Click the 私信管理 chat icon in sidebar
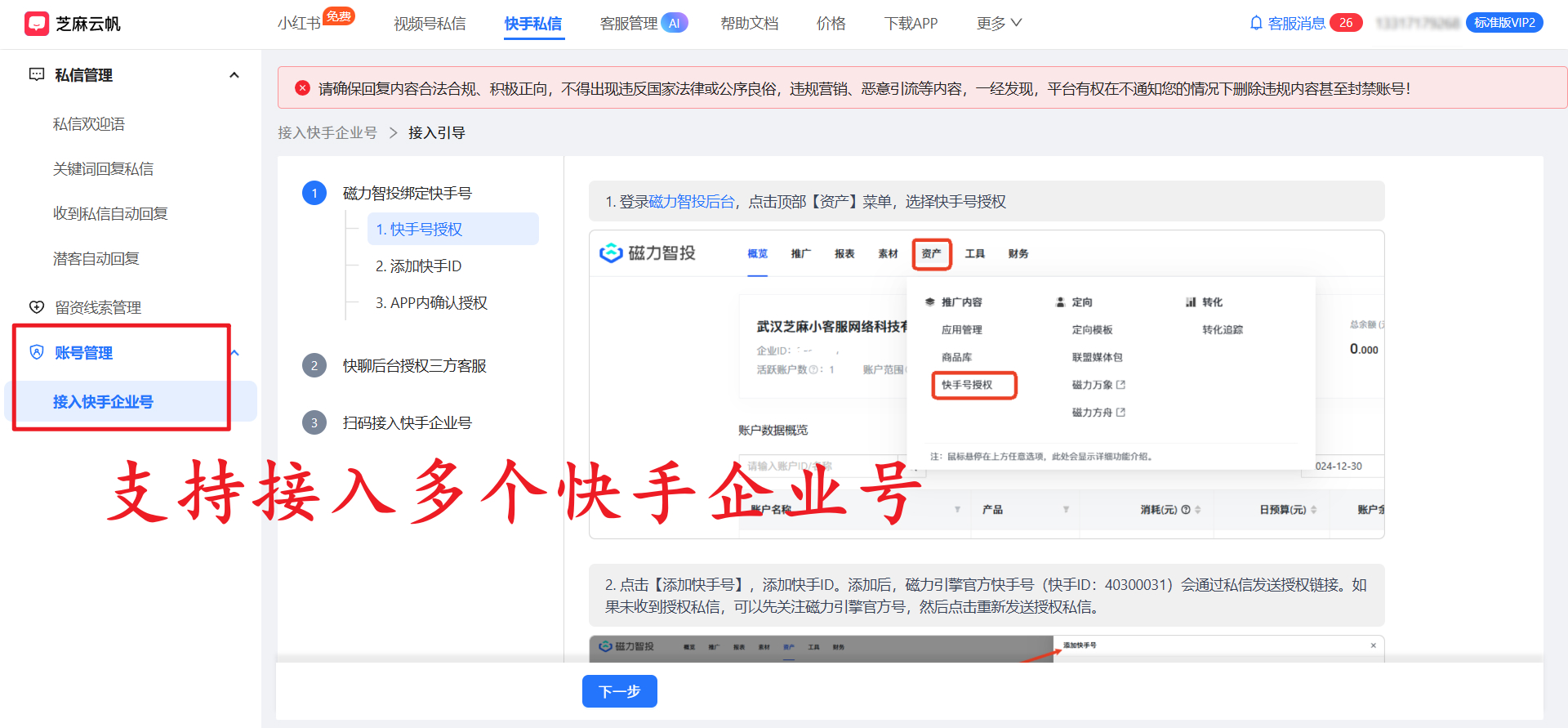This screenshot has height=728, width=1568. [x=37, y=74]
